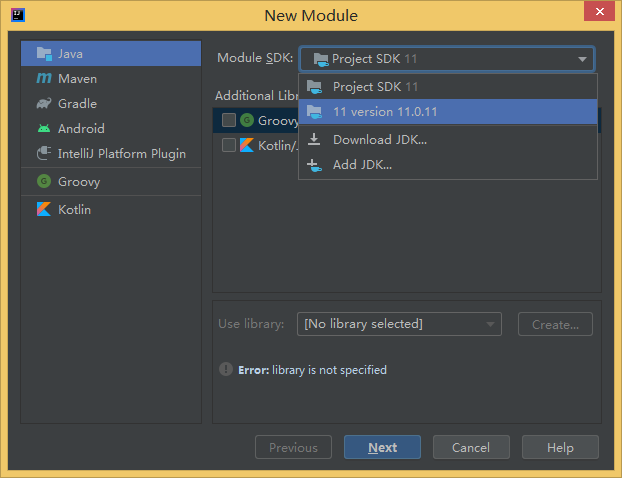Image resolution: width=622 pixels, height=478 pixels.
Task: Click the Groovy library icon in Additional Libraries
Action: pos(247,120)
